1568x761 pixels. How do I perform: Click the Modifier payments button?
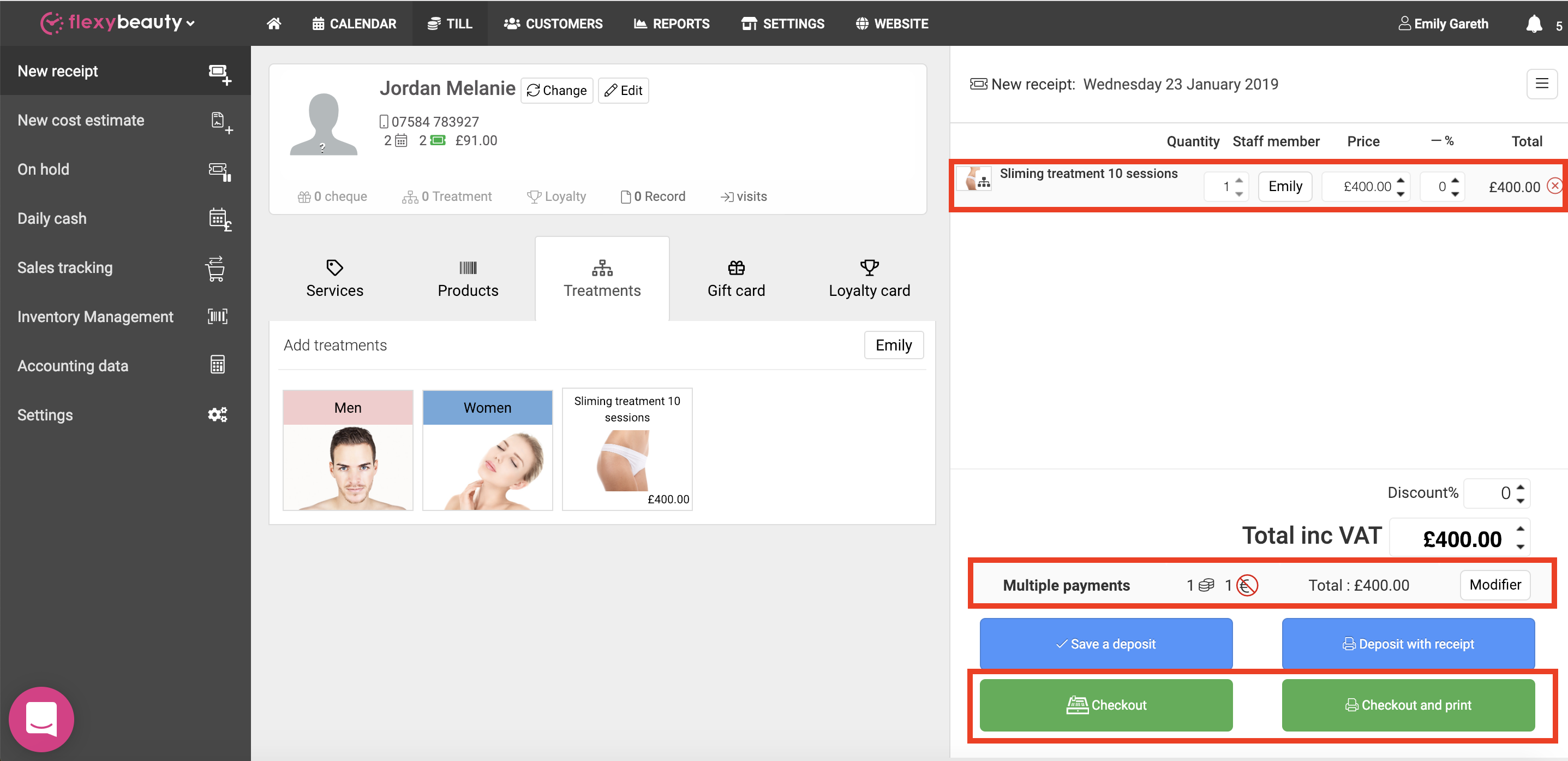coord(1494,585)
